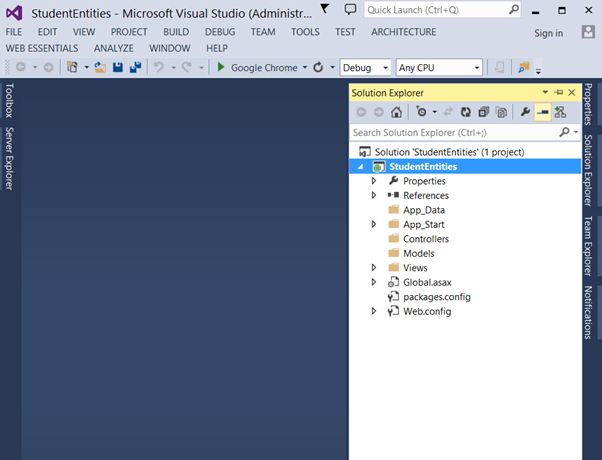Click Navigate Backward toolbar icon
This screenshot has width=602, height=460.
21,68
